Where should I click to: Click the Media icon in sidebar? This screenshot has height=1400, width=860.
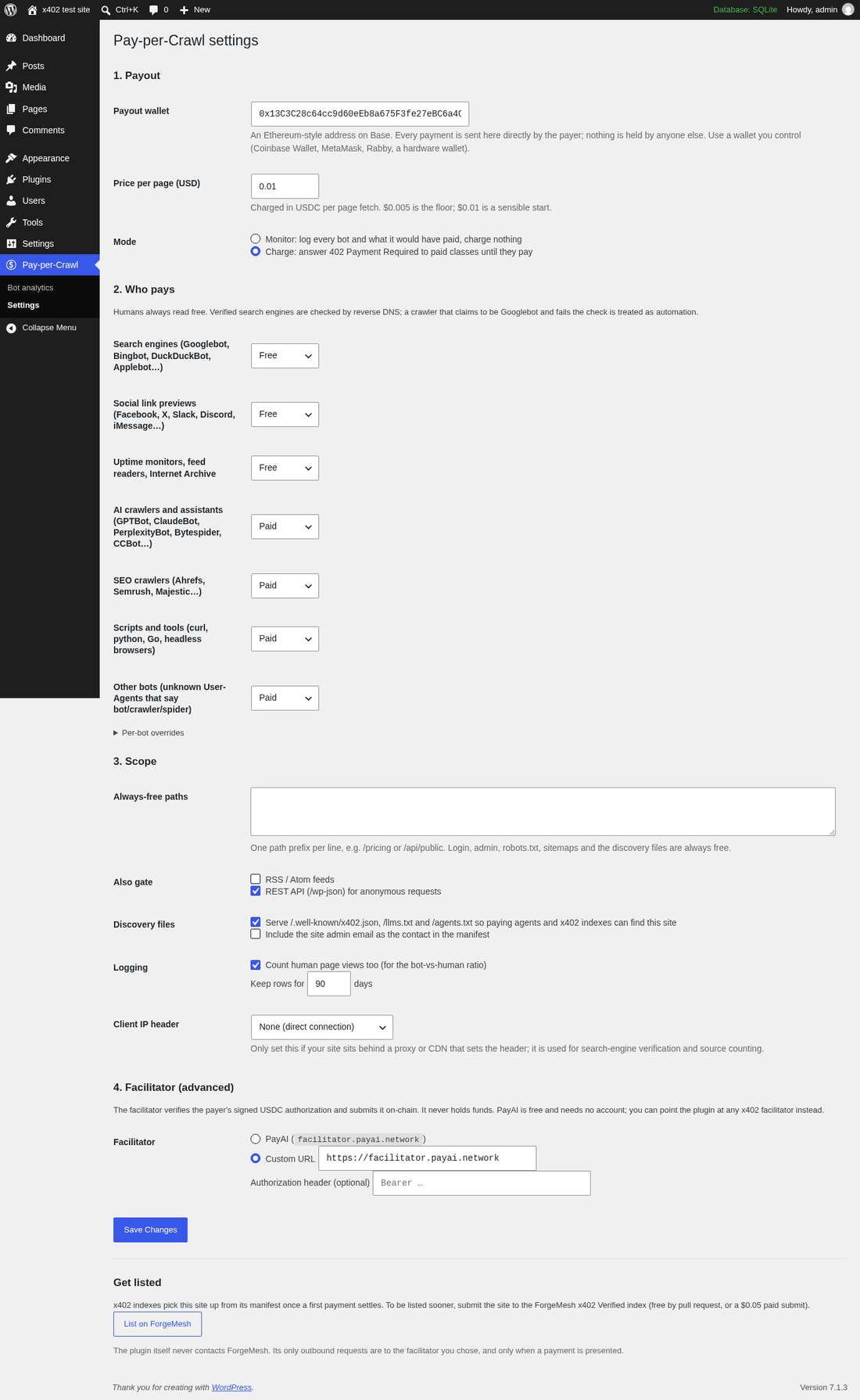(11, 88)
